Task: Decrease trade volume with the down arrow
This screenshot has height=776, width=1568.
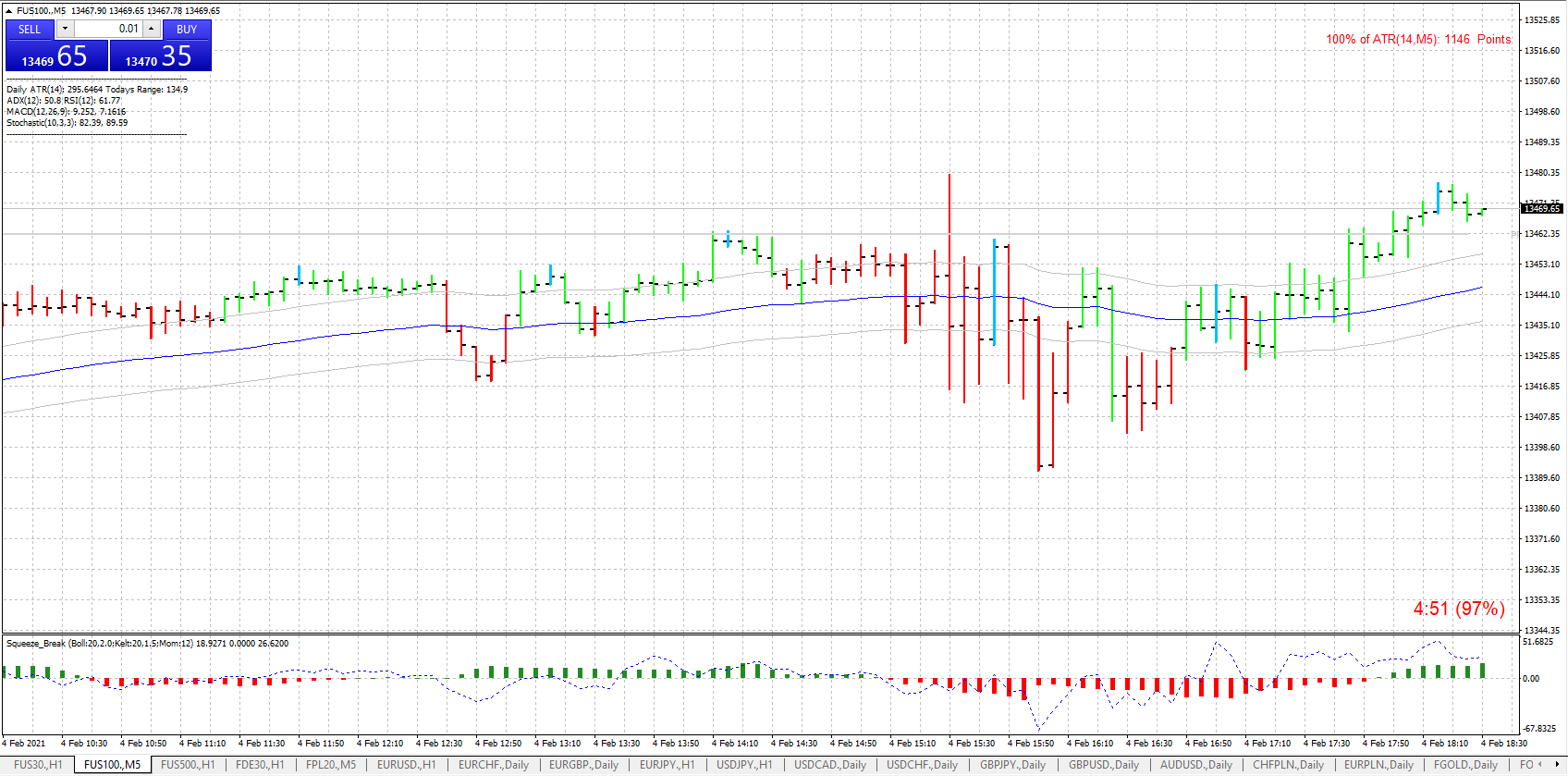Action: (65, 29)
